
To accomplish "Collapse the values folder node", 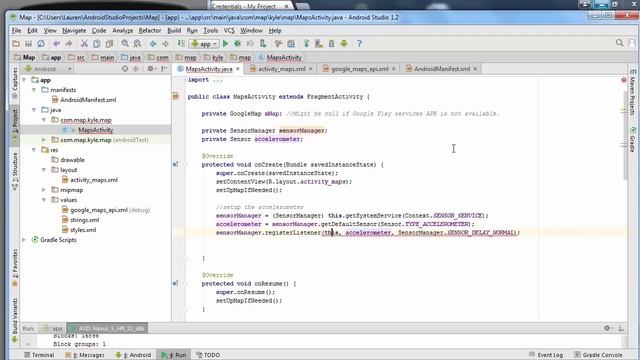I will [44, 200].
